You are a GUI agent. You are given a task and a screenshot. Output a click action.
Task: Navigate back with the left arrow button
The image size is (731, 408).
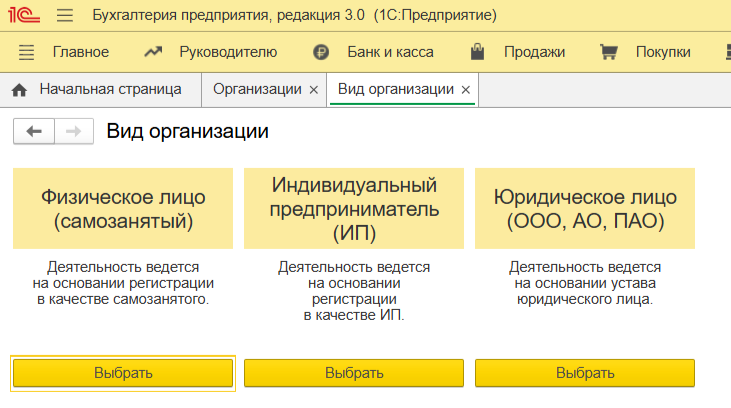tap(34, 131)
